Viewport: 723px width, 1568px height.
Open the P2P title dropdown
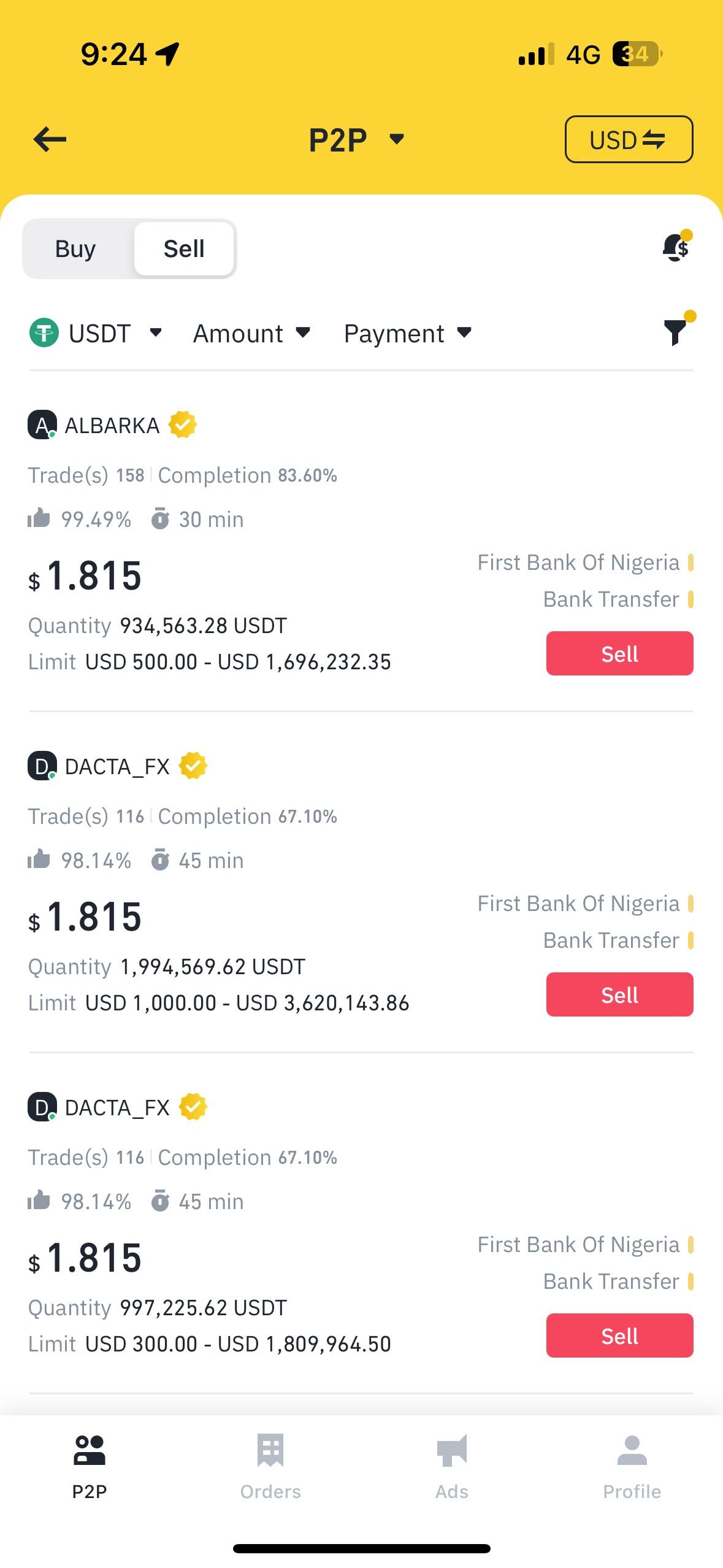tap(356, 139)
